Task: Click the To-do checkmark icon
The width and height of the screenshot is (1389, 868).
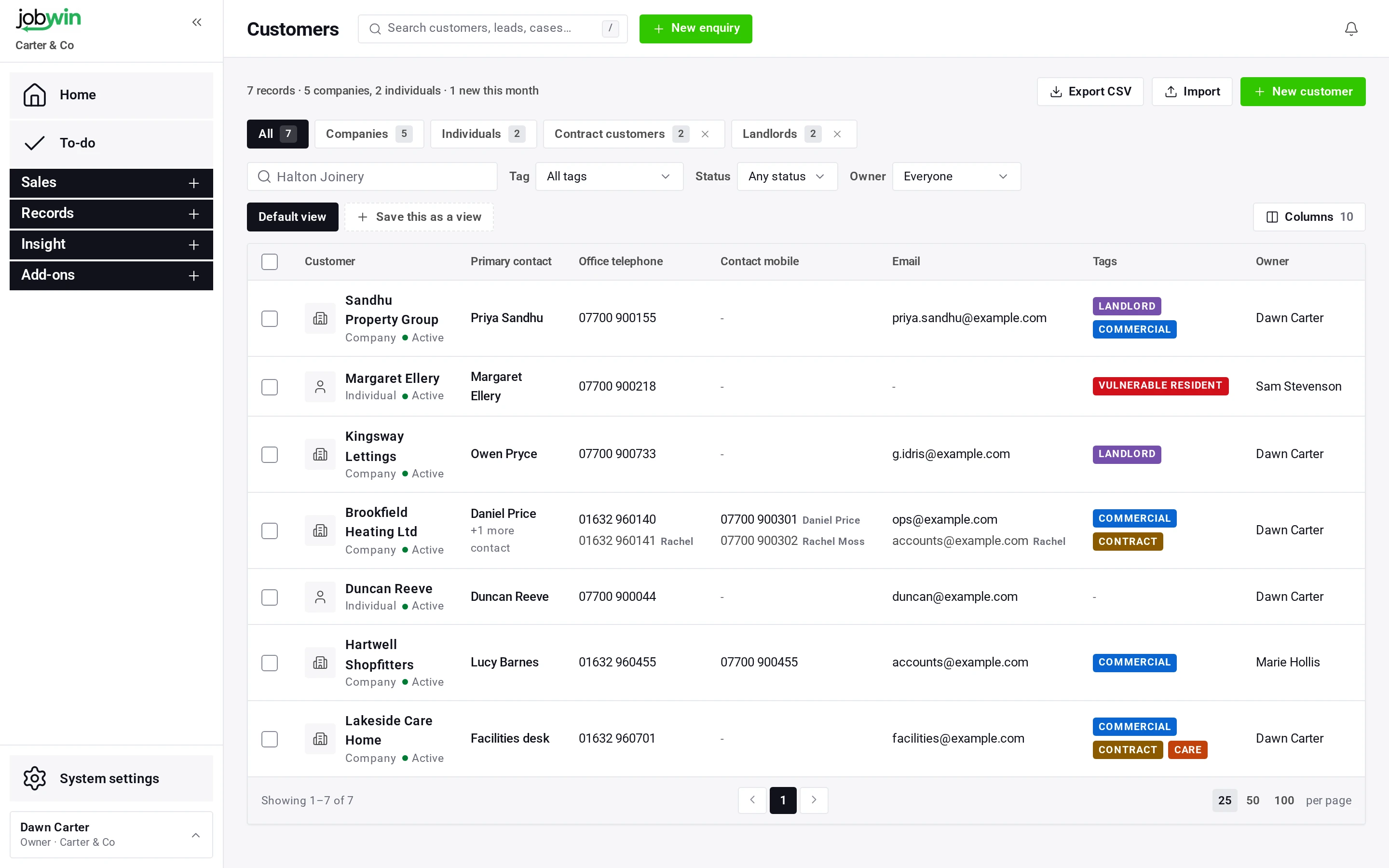Action: (x=34, y=143)
